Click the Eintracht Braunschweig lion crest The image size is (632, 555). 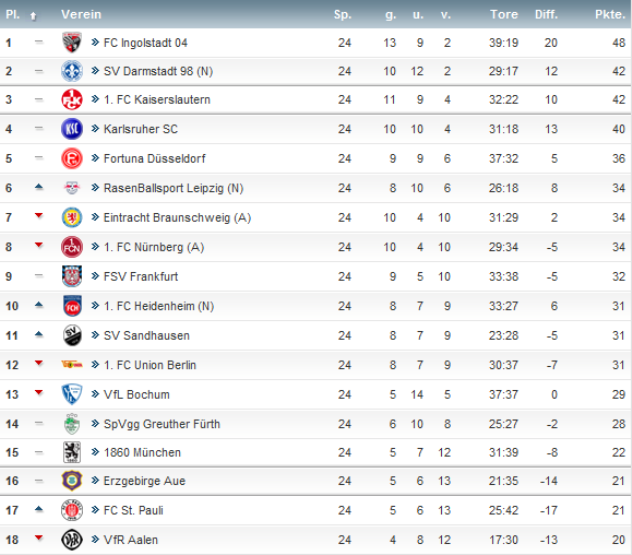click(72, 218)
